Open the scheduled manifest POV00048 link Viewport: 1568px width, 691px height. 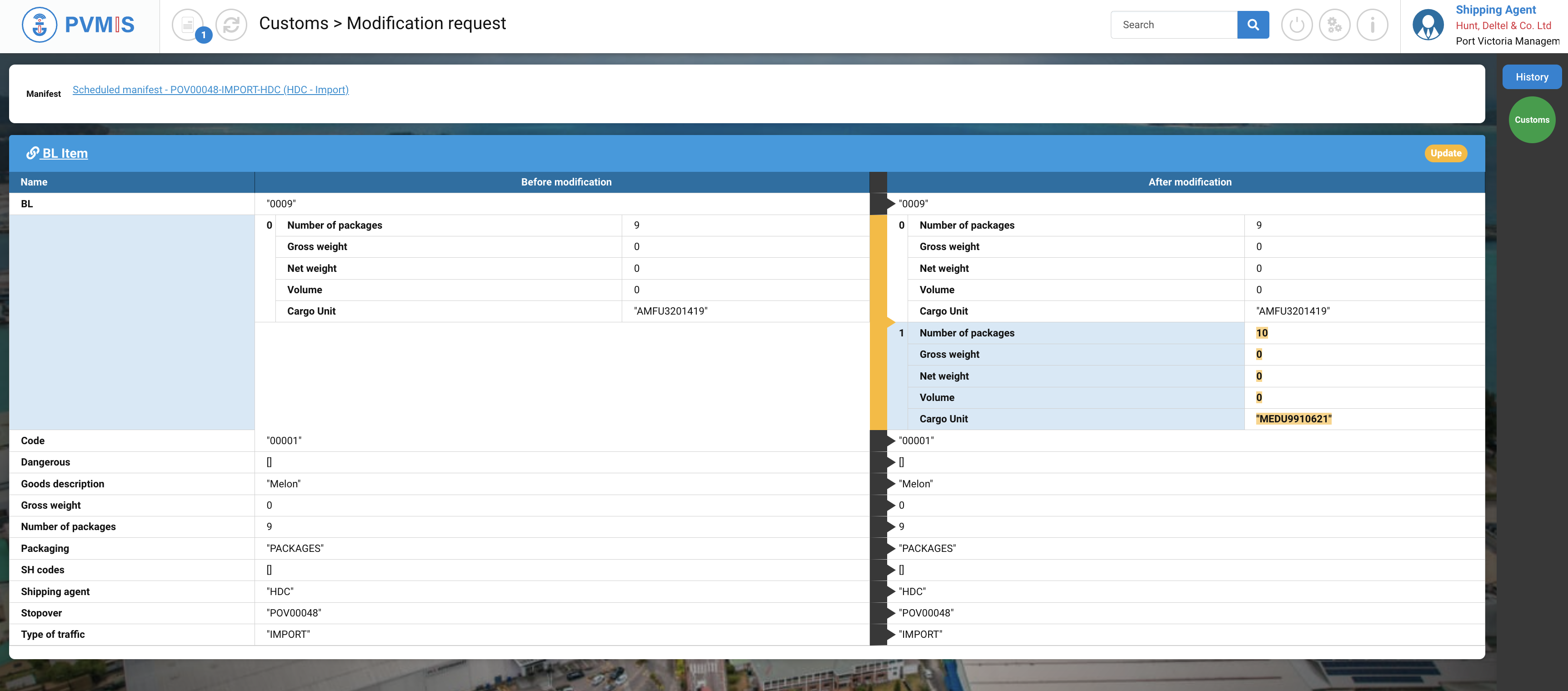click(210, 90)
